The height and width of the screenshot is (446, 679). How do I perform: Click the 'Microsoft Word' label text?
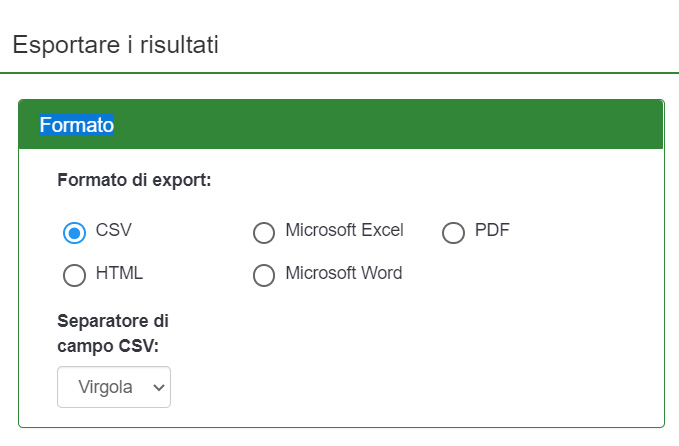point(343,273)
